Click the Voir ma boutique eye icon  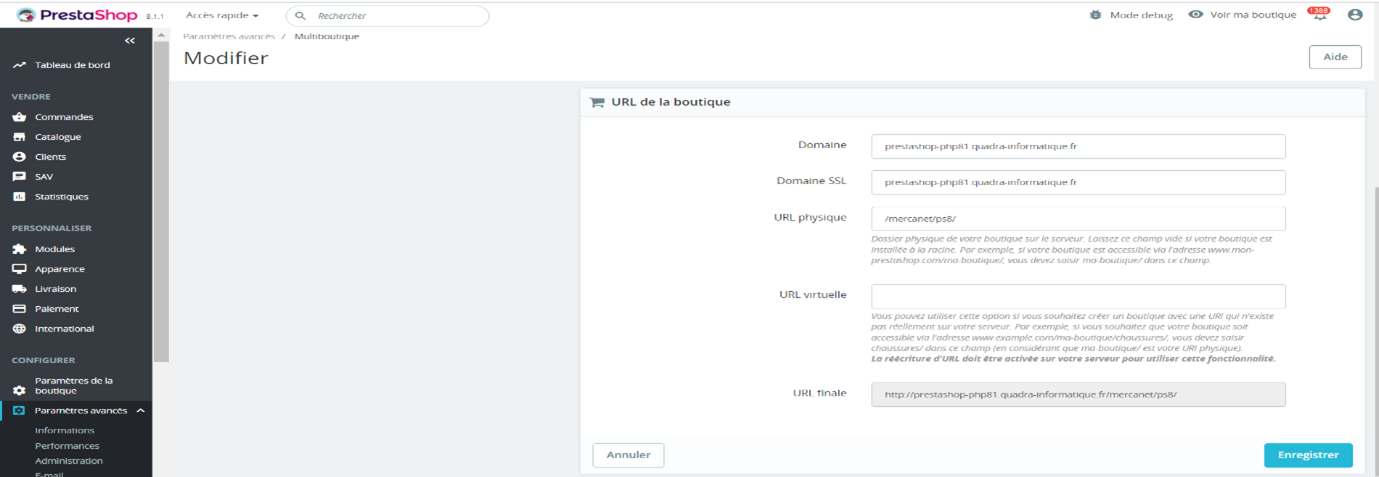pyautogui.click(x=1195, y=15)
